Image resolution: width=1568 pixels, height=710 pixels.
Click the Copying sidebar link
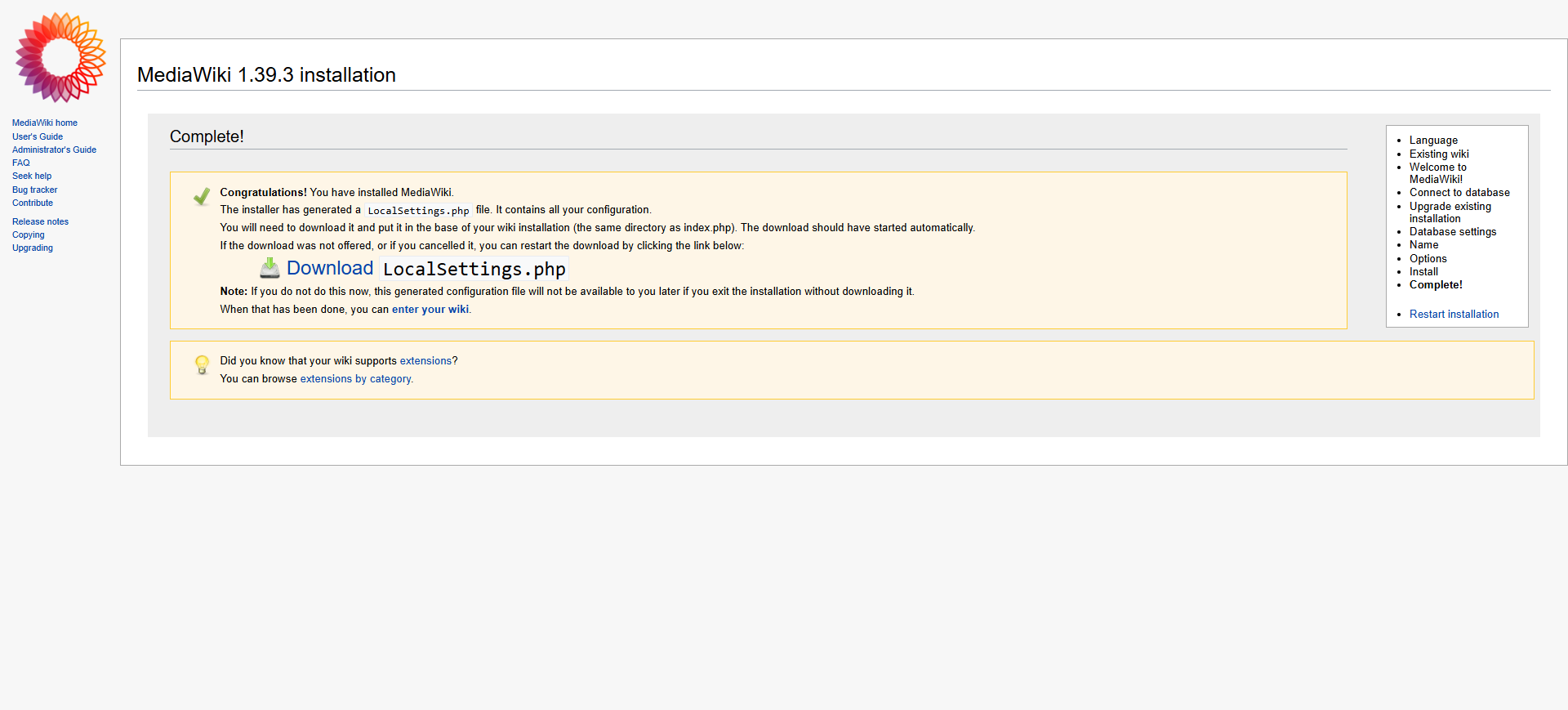[29, 234]
